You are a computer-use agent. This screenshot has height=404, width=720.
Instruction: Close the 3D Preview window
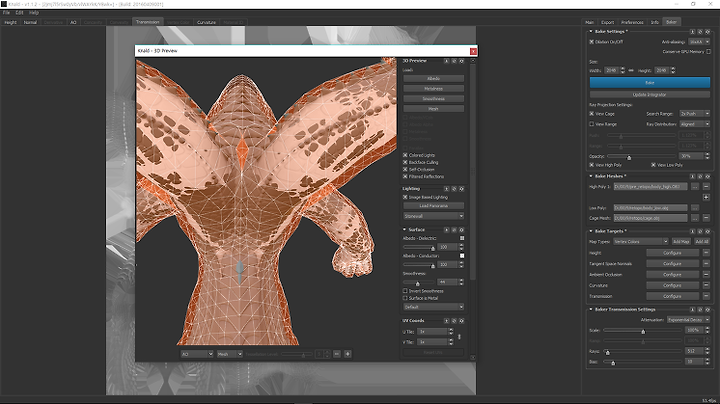(x=473, y=51)
